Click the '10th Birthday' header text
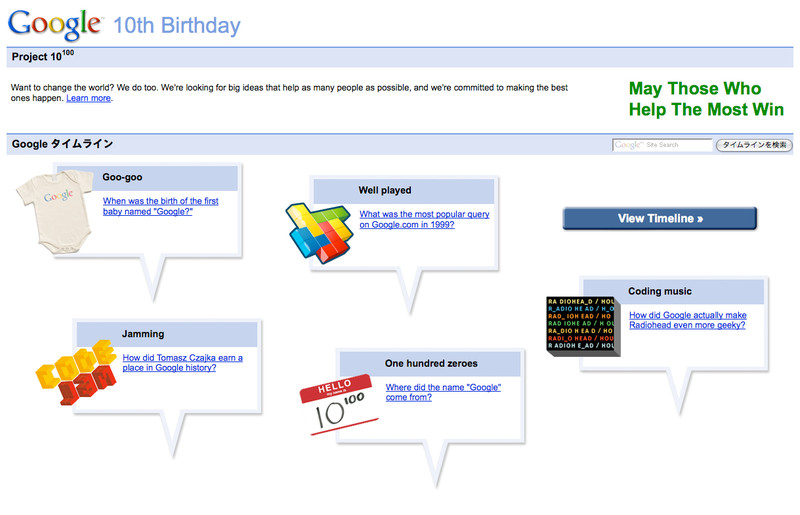This screenshot has width=800, height=515. [x=177, y=26]
